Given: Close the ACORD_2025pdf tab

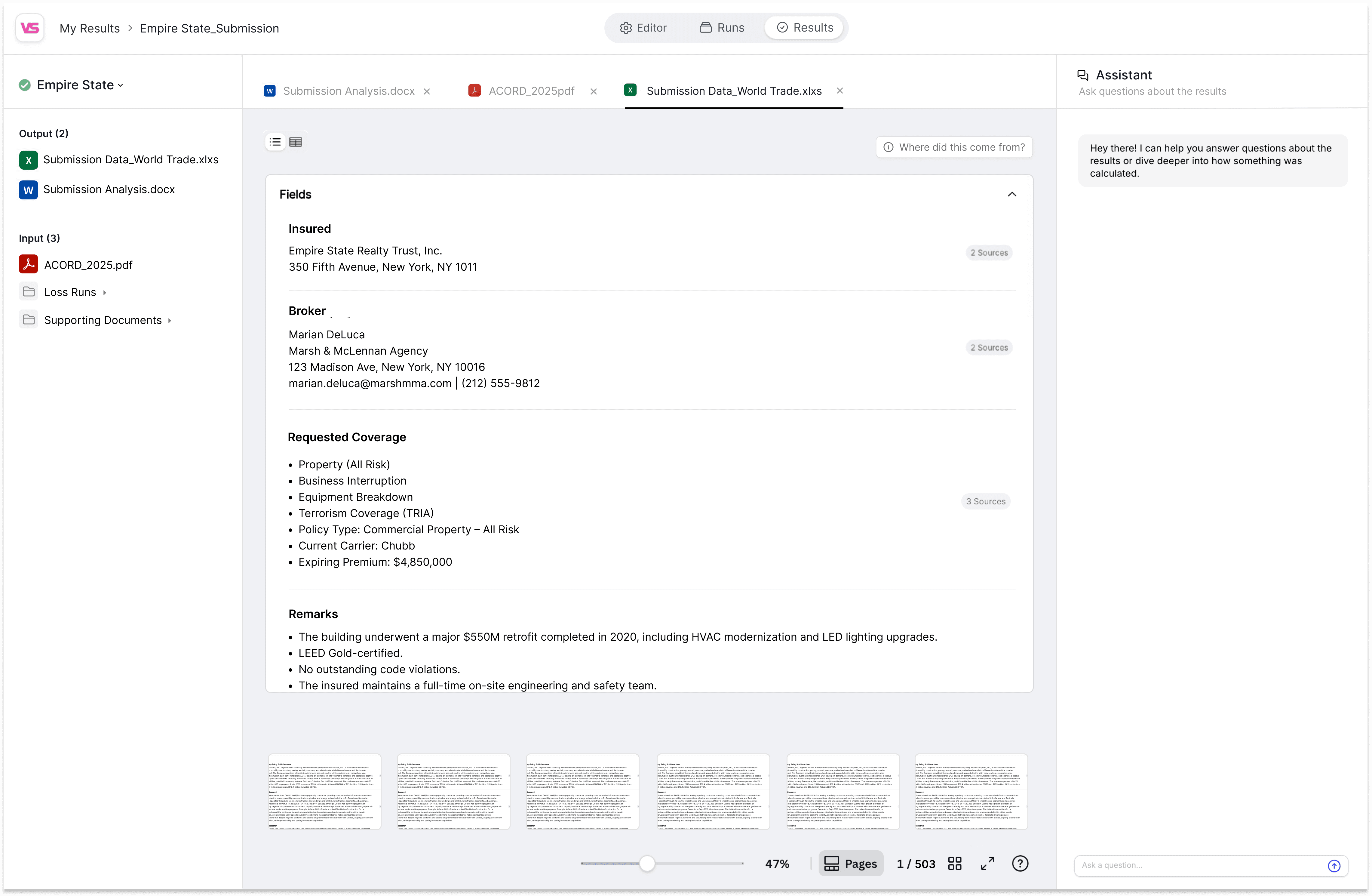Looking at the screenshot, I should 594,91.
